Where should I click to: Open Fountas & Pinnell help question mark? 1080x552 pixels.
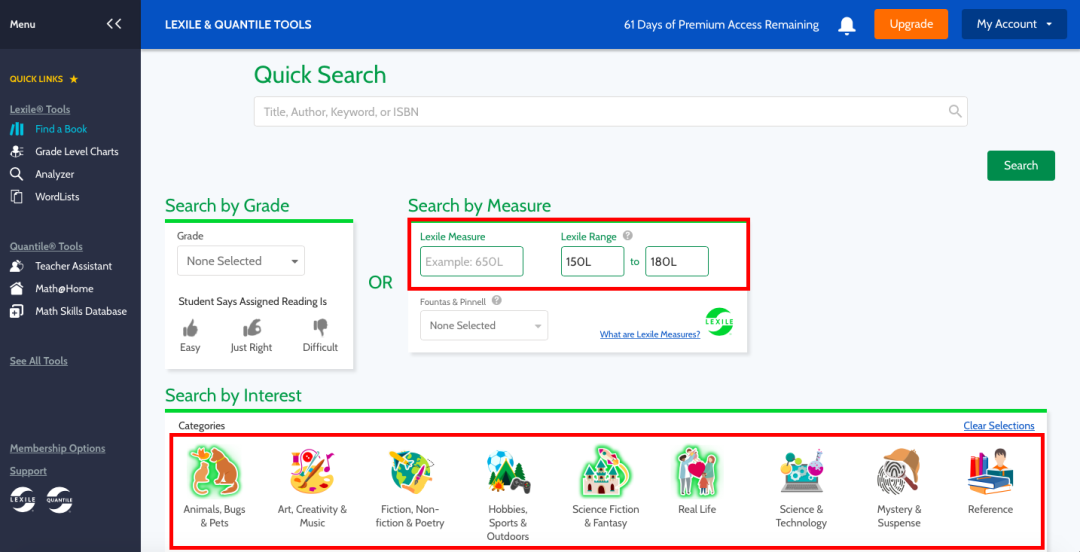pyautogui.click(x=497, y=300)
